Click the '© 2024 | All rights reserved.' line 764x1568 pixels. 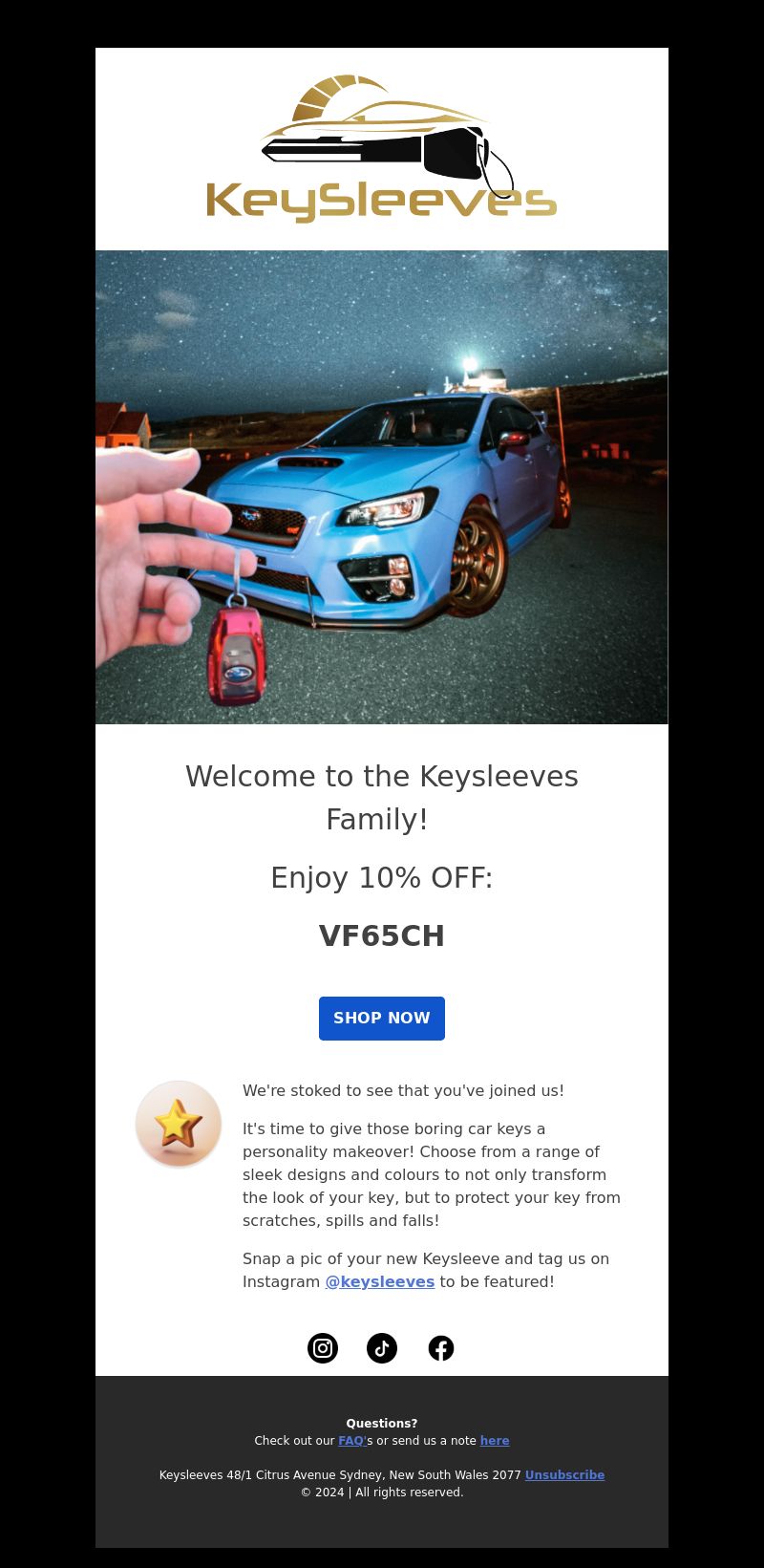click(x=382, y=1493)
